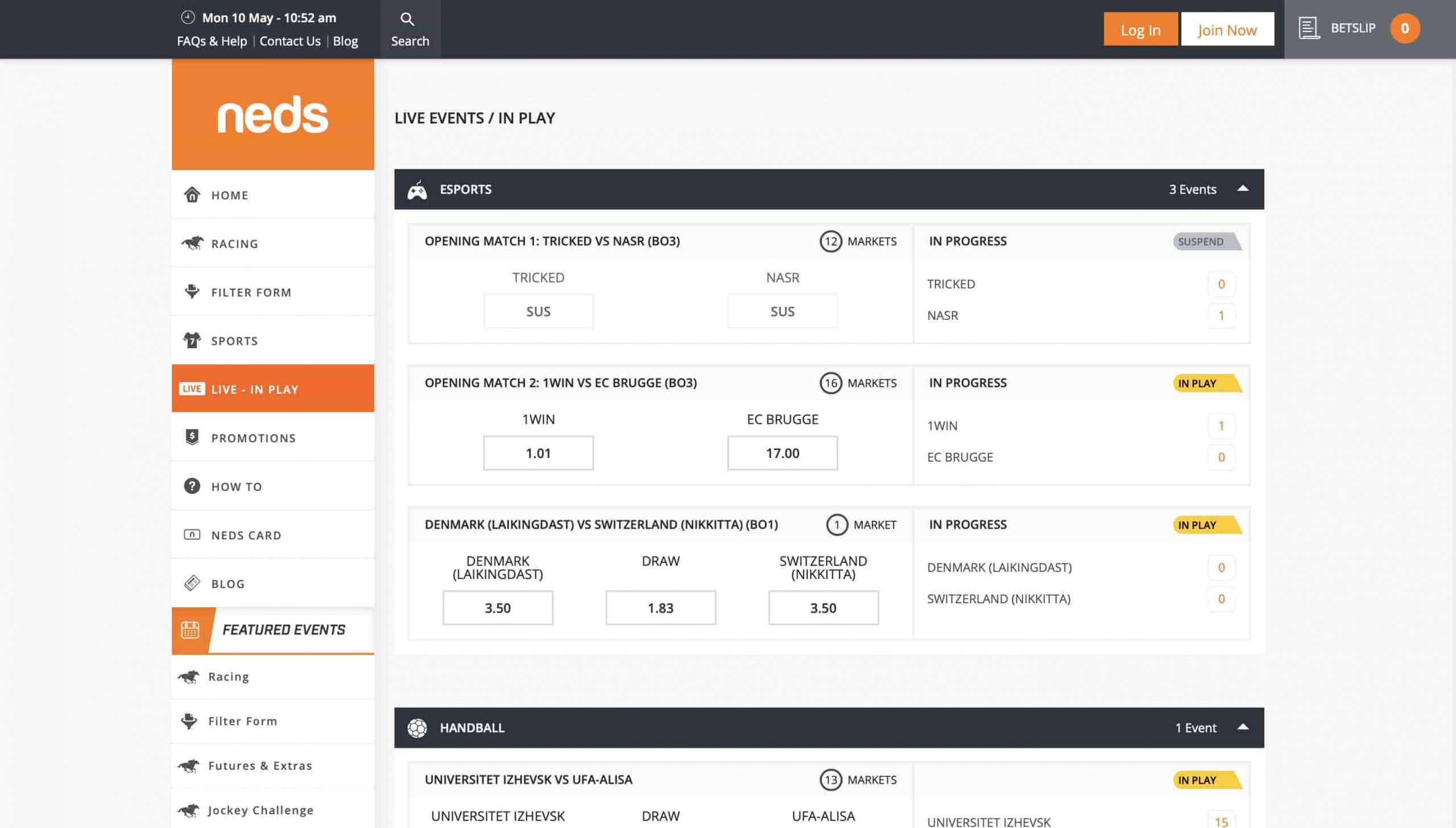This screenshot has width=1456, height=828.
Task: Click the Featured Events calendar icon
Action: (x=190, y=629)
